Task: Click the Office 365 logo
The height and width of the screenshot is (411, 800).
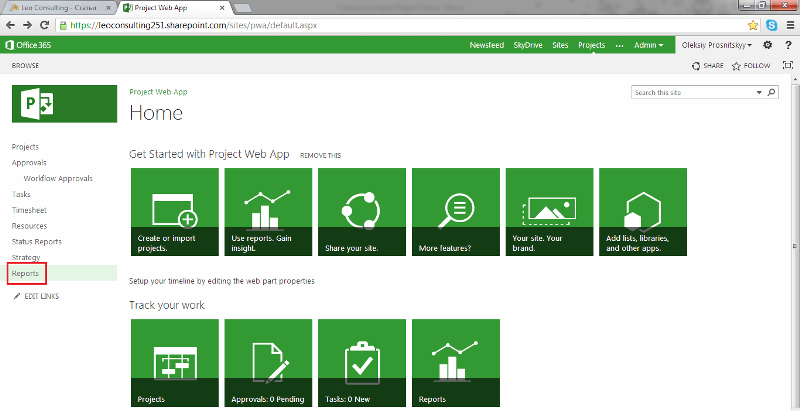Action: [29, 45]
